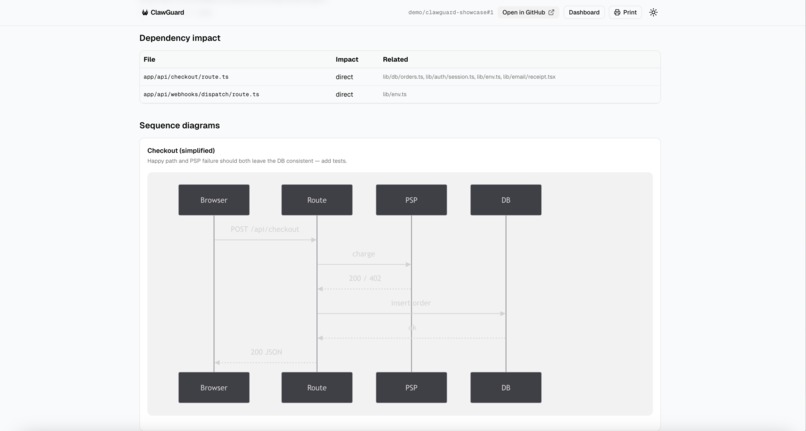Click the 200 JSON response label
The image size is (806, 431).
pos(266,352)
